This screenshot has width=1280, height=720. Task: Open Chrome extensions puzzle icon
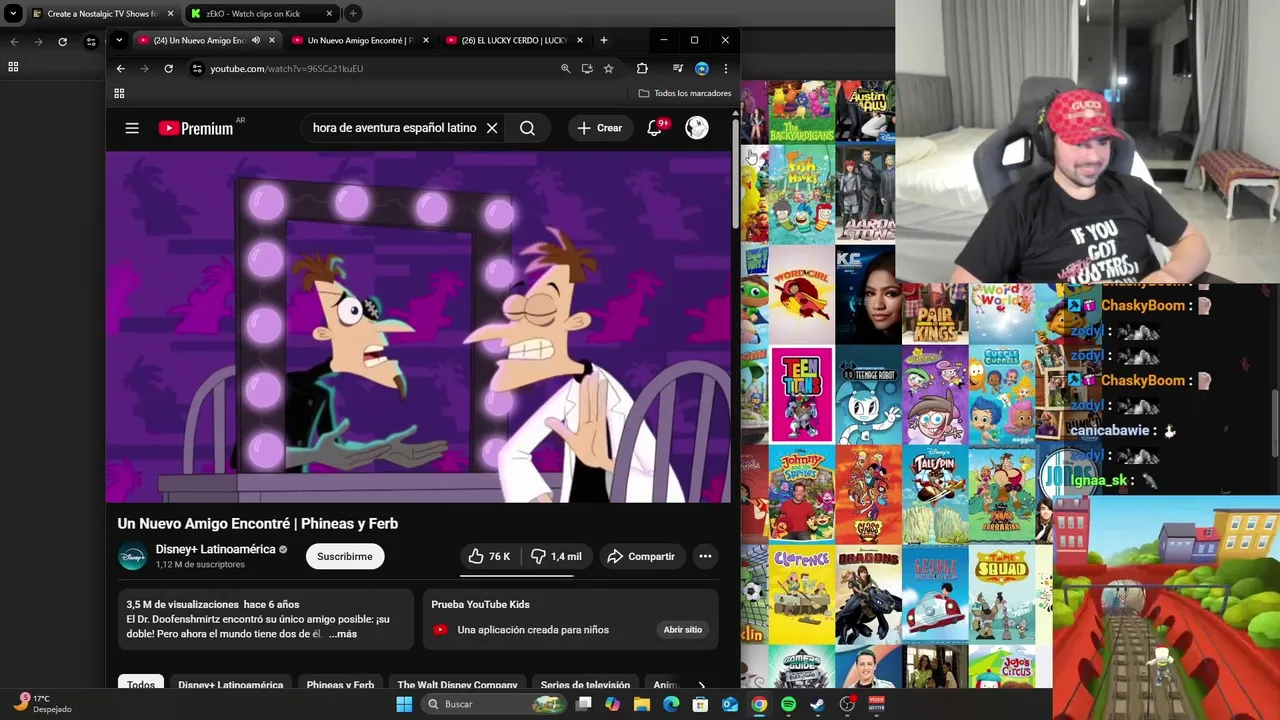click(x=642, y=68)
